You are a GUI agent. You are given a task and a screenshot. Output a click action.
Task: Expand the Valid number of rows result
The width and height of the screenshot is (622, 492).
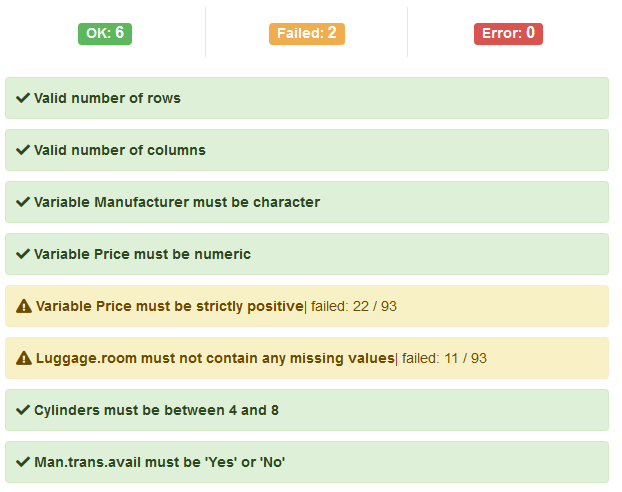(107, 98)
